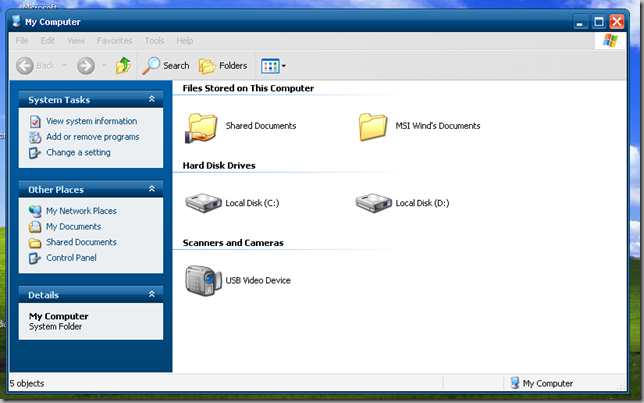
Task: Click the View system information icon
Action: point(35,122)
